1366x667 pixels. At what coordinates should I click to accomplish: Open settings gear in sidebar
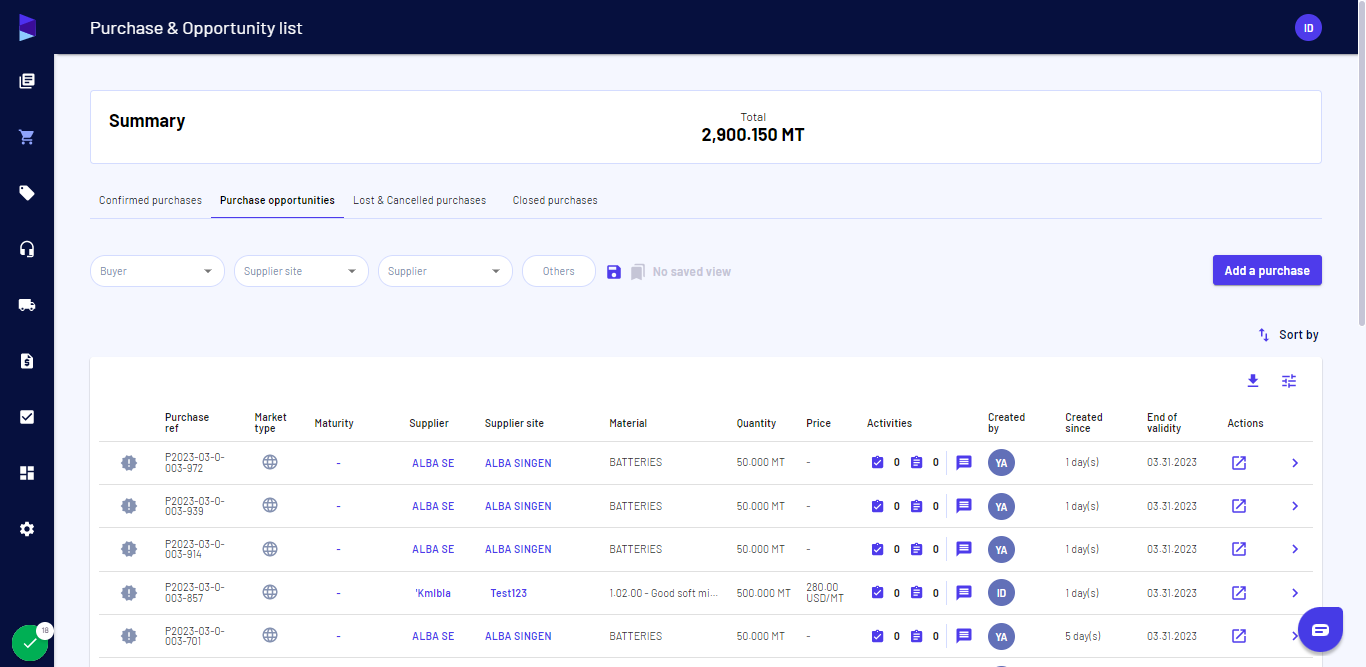coord(27,529)
